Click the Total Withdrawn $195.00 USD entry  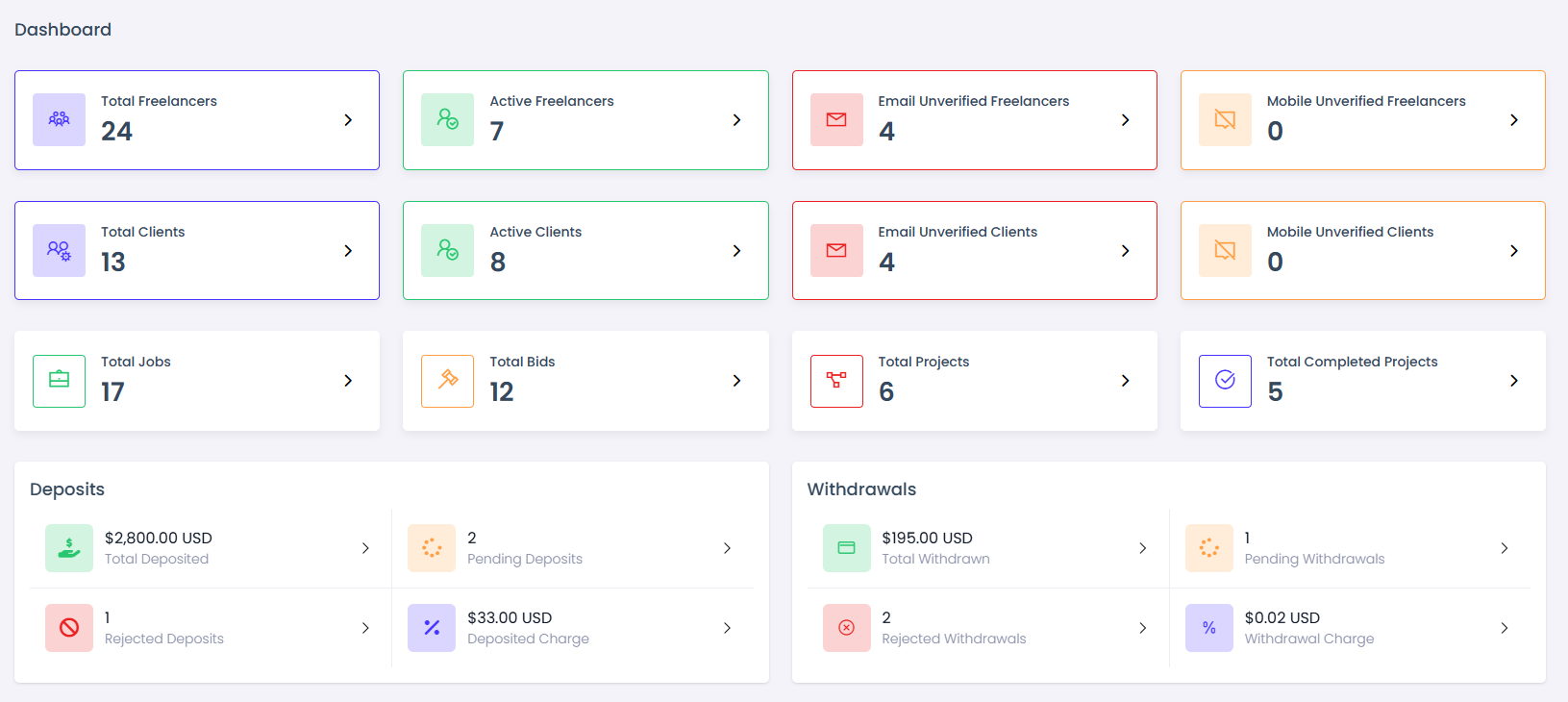(x=927, y=539)
